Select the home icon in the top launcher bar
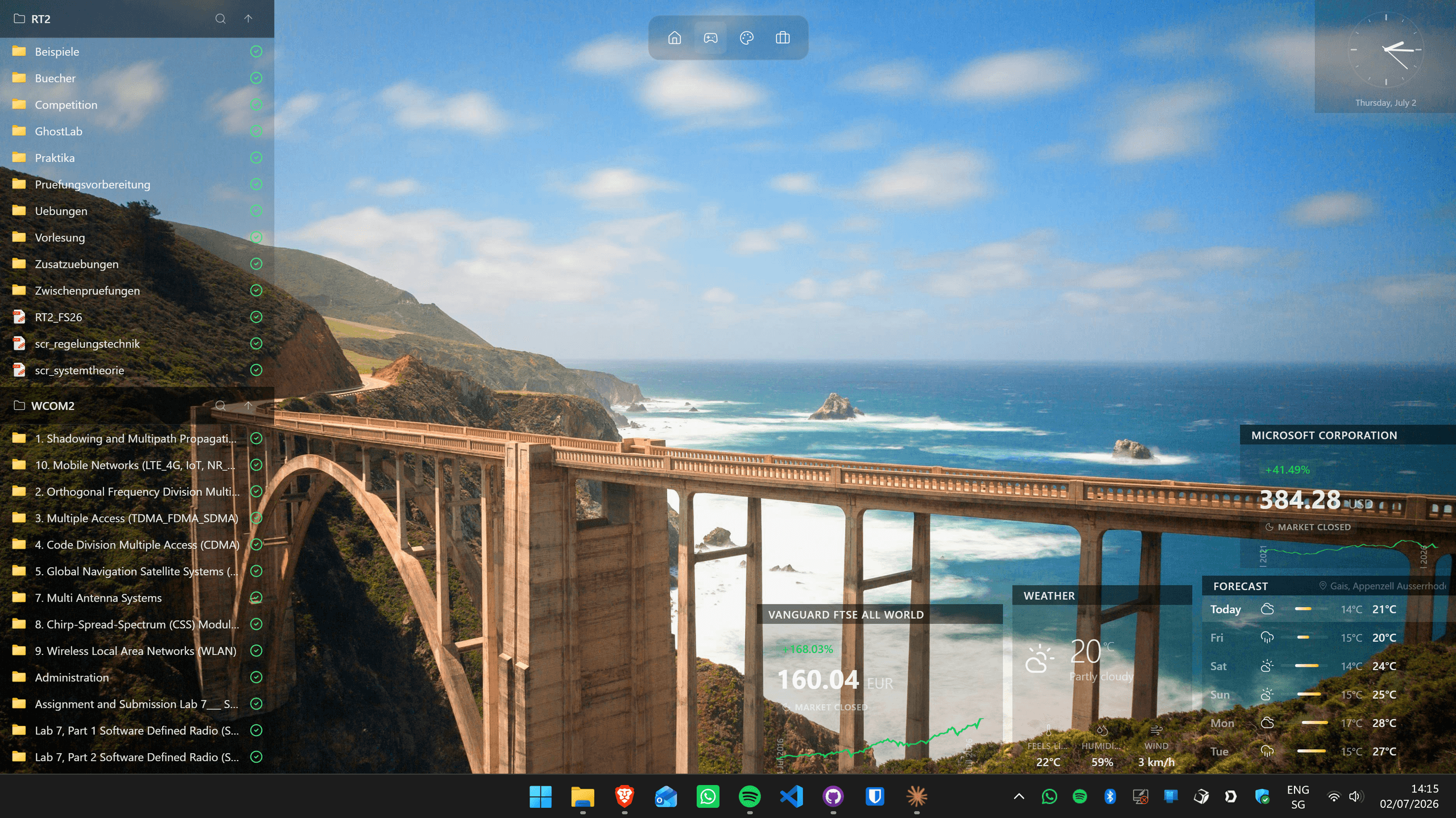This screenshot has height=818, width=1456. point(675,38)
